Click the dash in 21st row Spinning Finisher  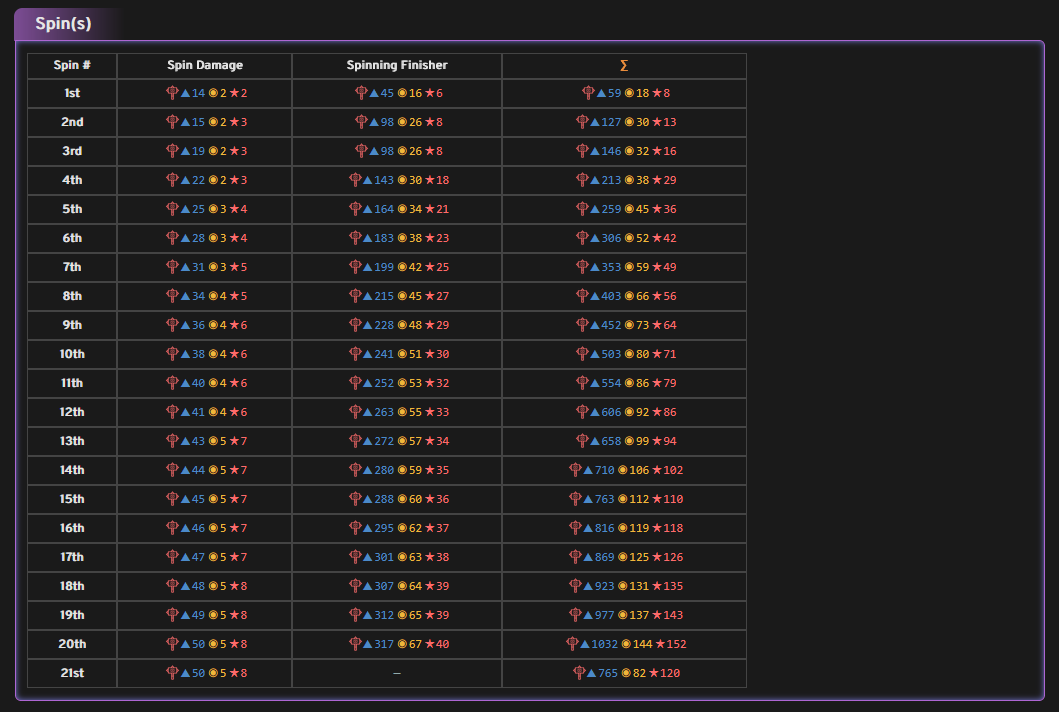click(x=397, y=674)
